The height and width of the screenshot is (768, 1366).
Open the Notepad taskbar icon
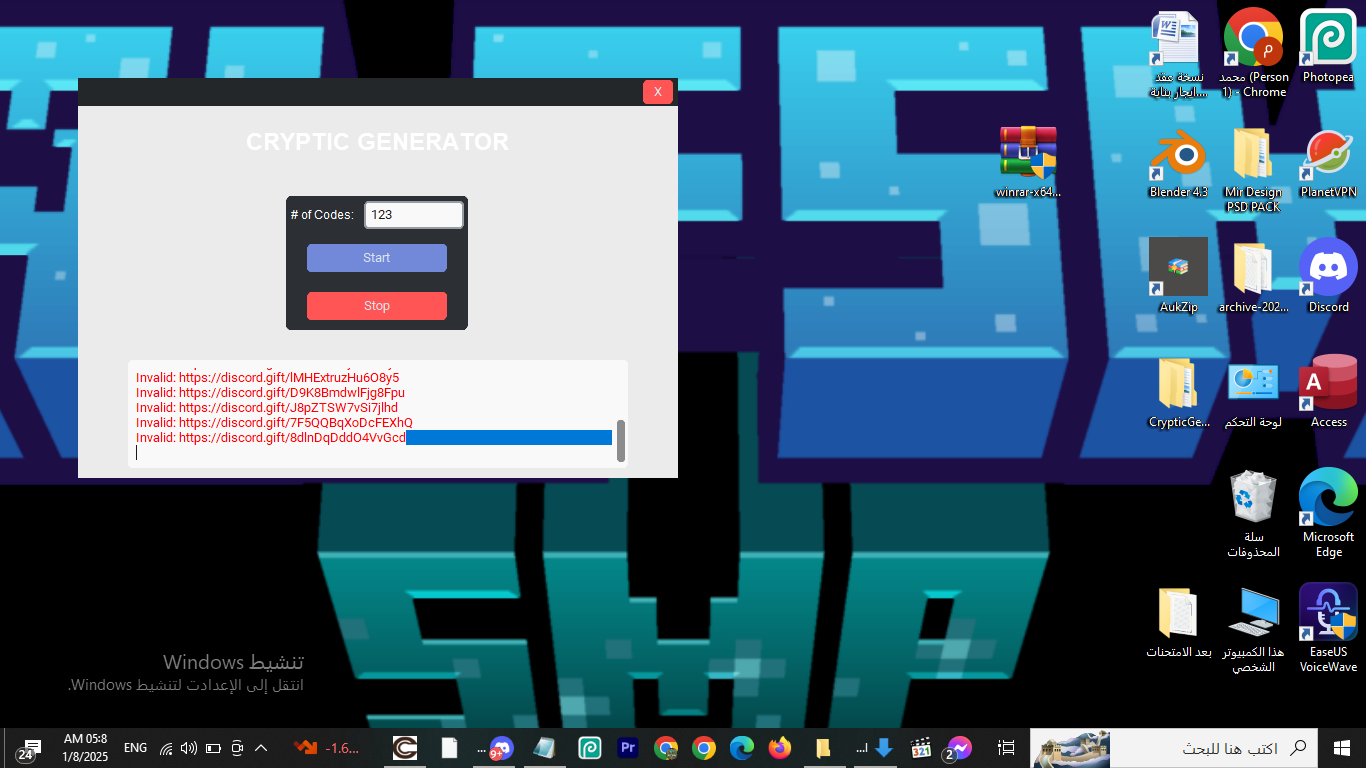(x=545, y=748)
